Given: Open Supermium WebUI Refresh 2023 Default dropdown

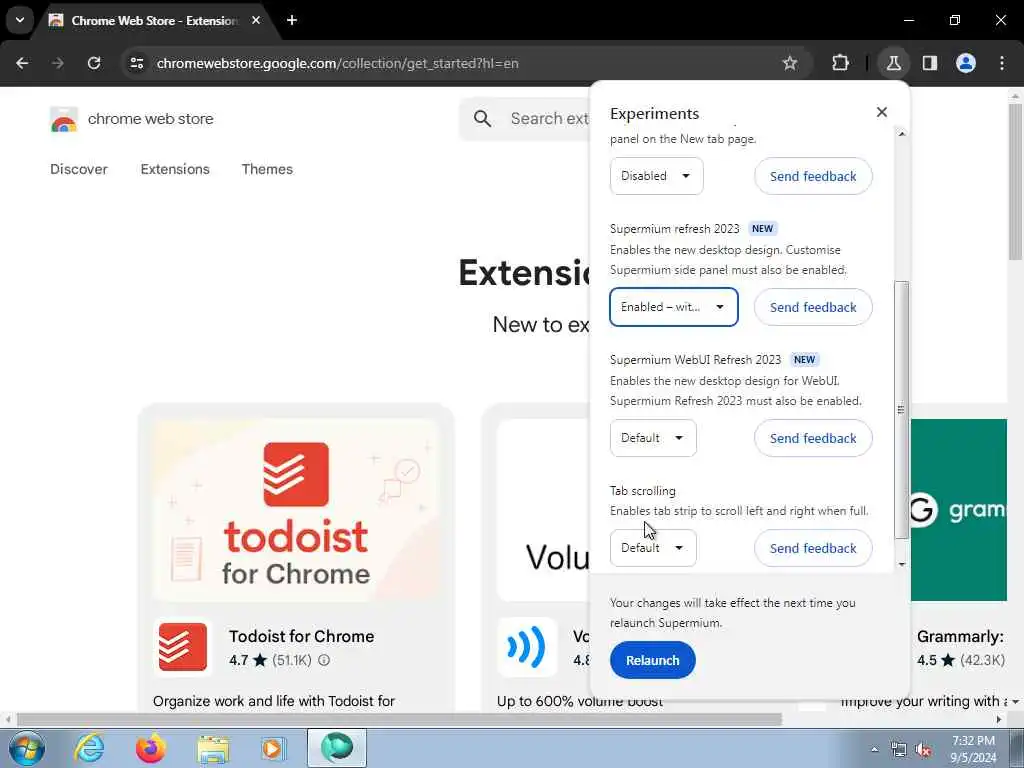Looking at the screenshot, I should 653,438.
